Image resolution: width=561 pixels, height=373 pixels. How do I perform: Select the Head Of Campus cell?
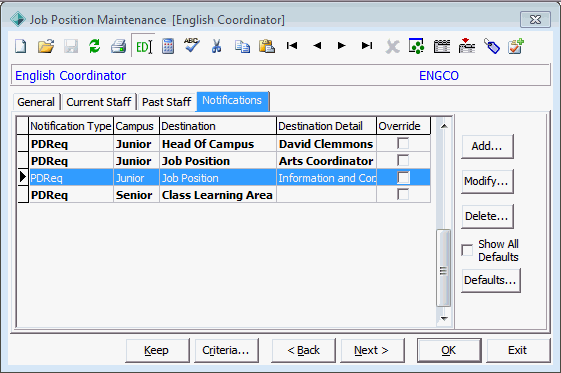coord(218,144)
